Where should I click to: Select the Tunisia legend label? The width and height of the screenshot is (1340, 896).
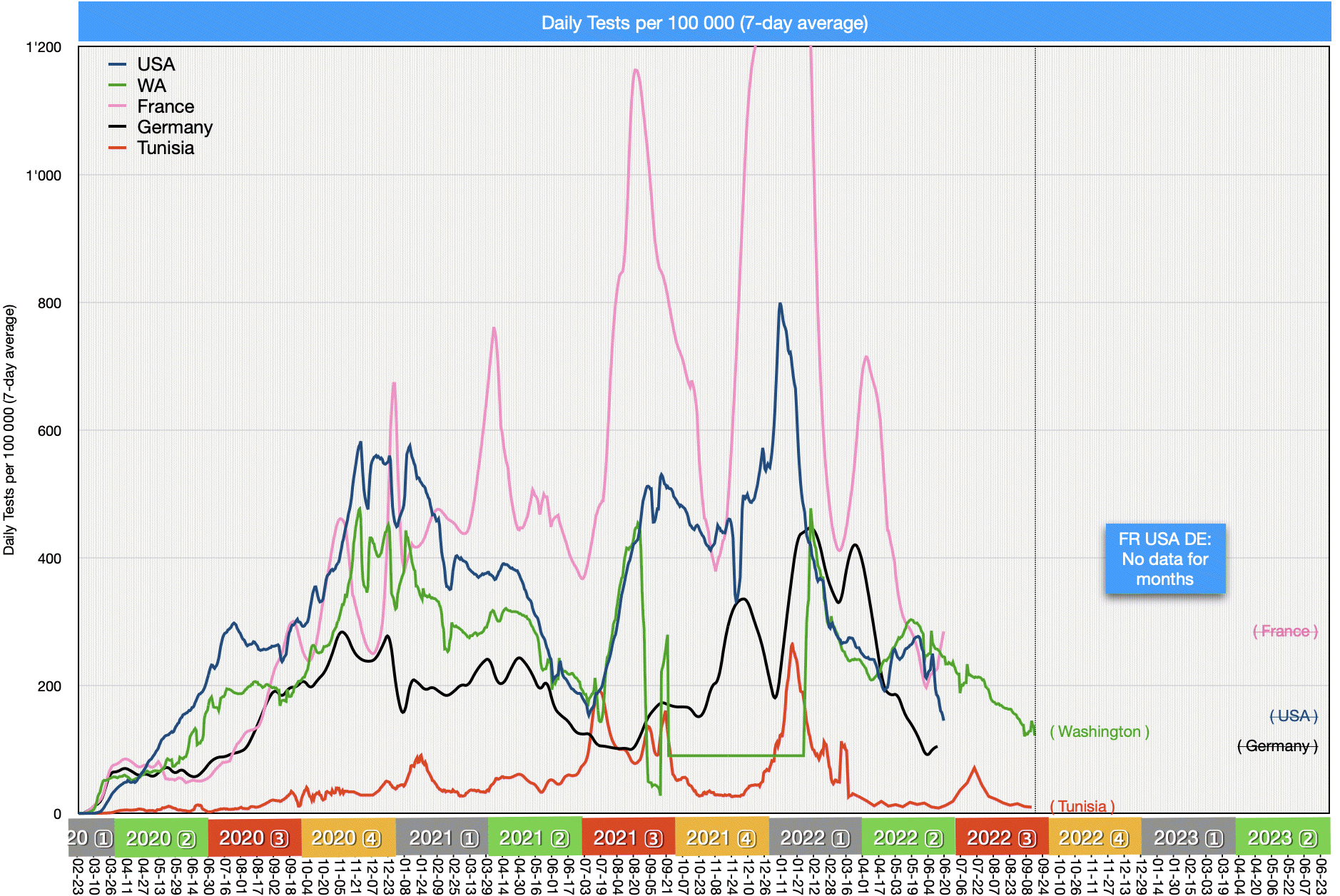[x=166, y=148]
